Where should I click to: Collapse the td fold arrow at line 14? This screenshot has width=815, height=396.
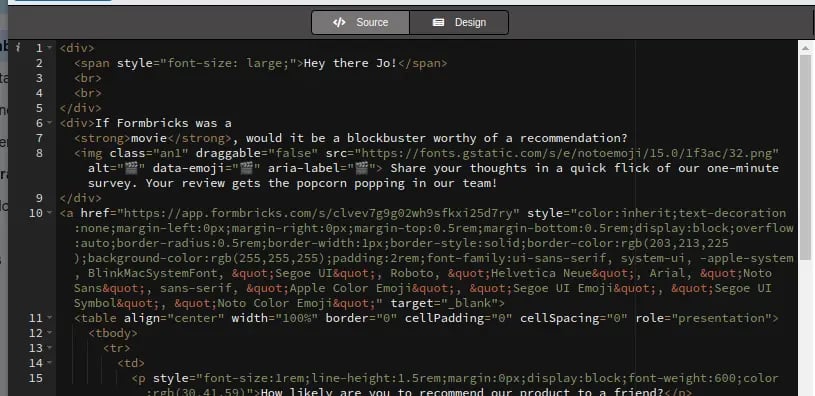click(50, 363)
